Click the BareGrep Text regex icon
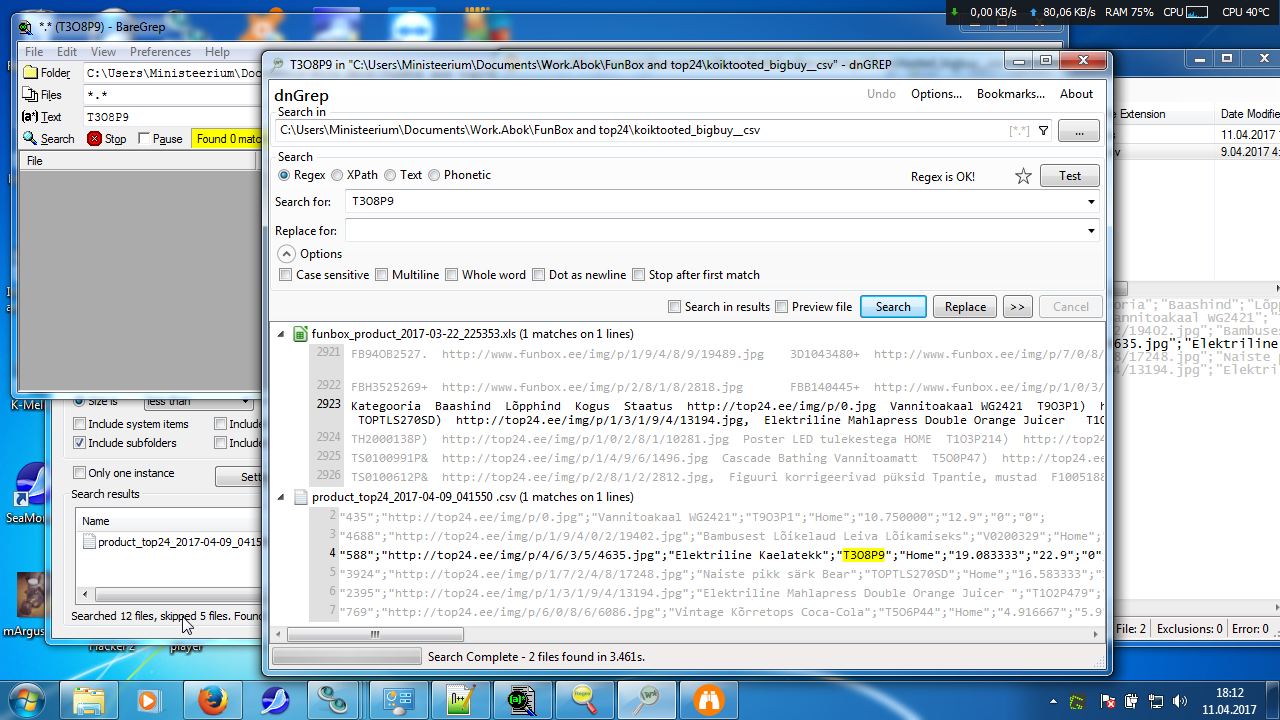1280x720 pixels. (30, 117)
